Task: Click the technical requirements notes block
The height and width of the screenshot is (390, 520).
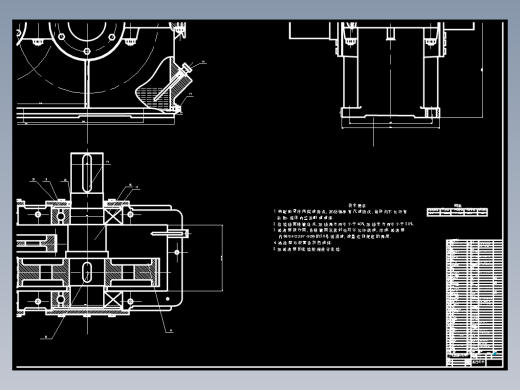Action: (x=343, y=228)
